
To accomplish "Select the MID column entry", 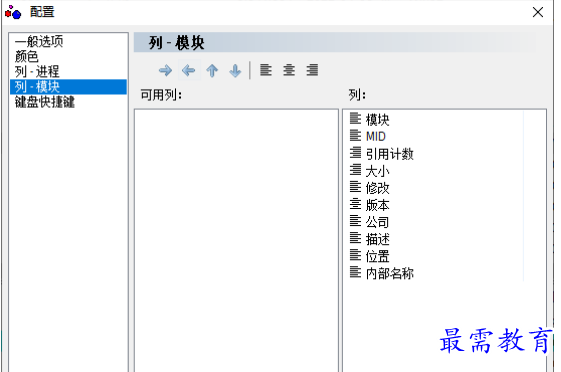I will [x=376, y=136].
